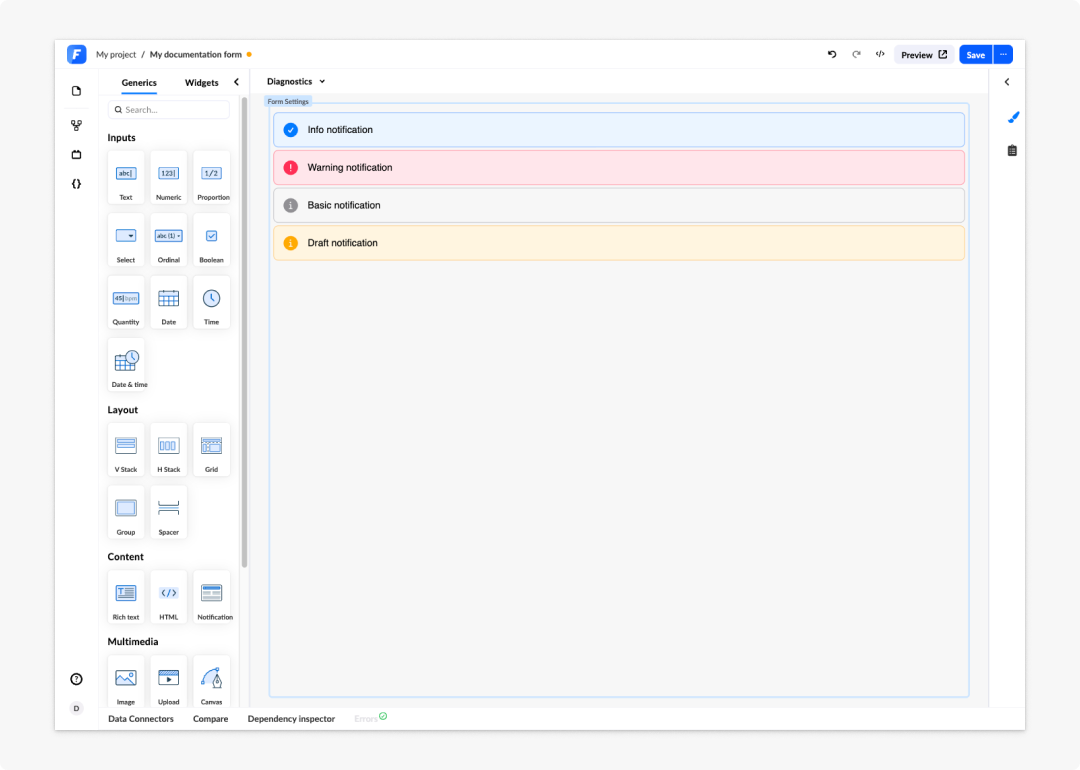
Task: Add a Grid layout
Action: pyautogui.click(x=211, y=449)
